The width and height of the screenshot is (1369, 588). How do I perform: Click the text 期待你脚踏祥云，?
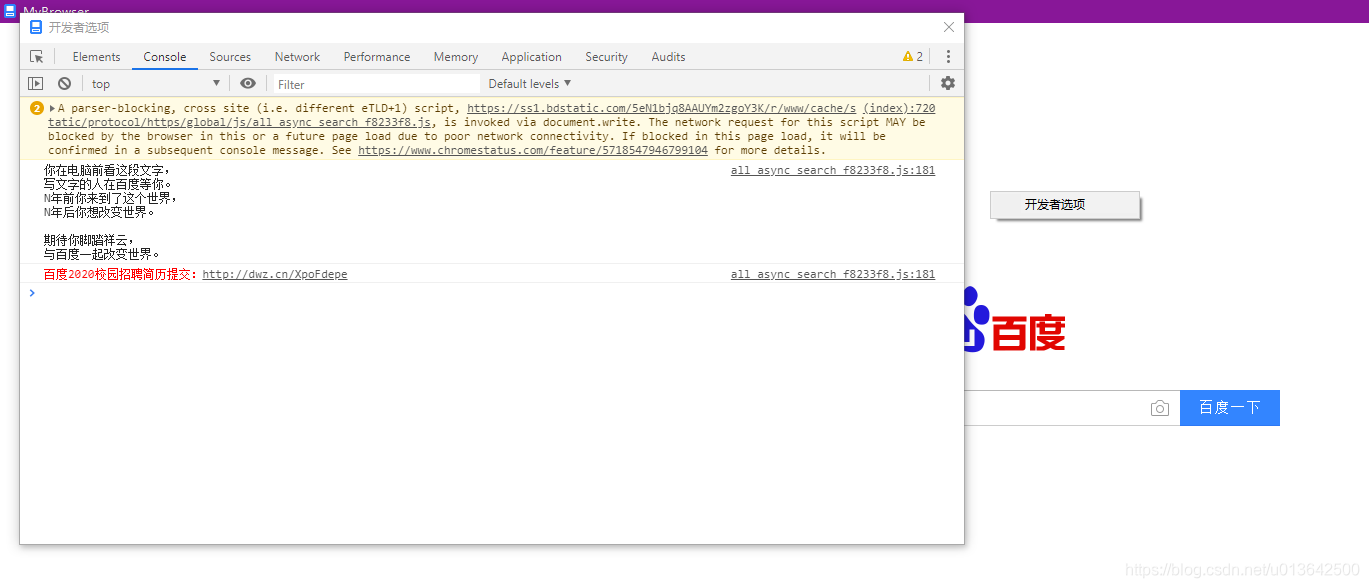click(x=89, y=240)
